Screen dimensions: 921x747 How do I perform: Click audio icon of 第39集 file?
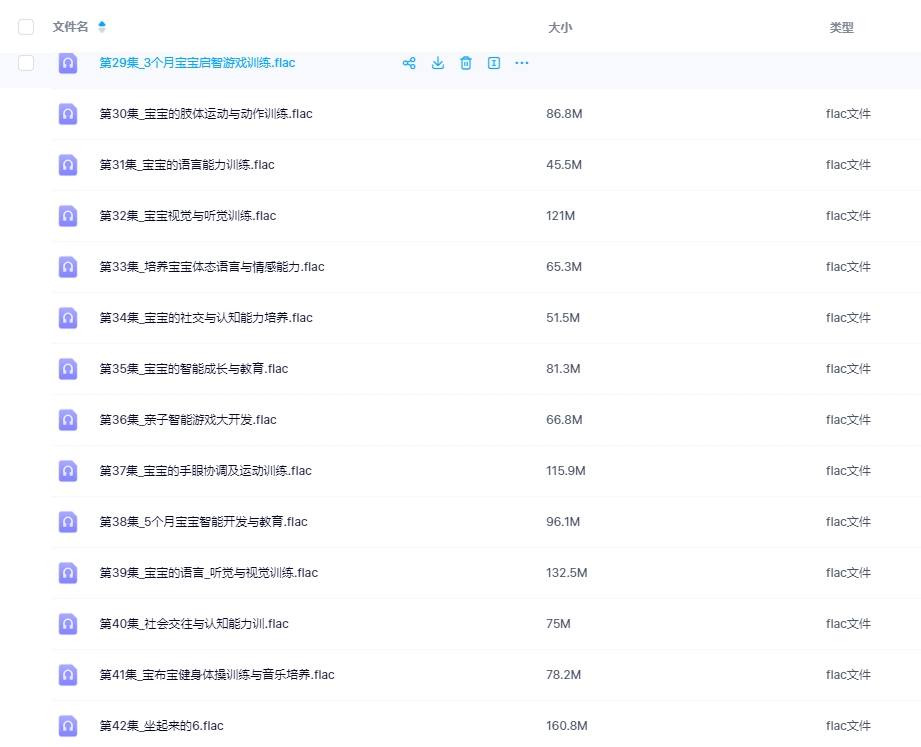point(68,573)
